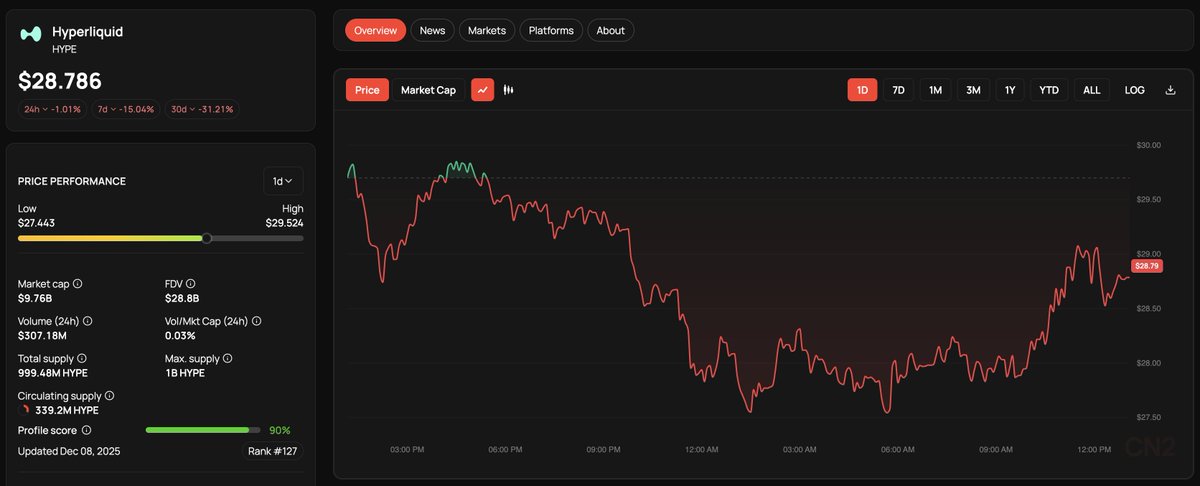Open Market cap info icon
The height and width of the screenshot is (486, 1200).
[x=78, y=284]
